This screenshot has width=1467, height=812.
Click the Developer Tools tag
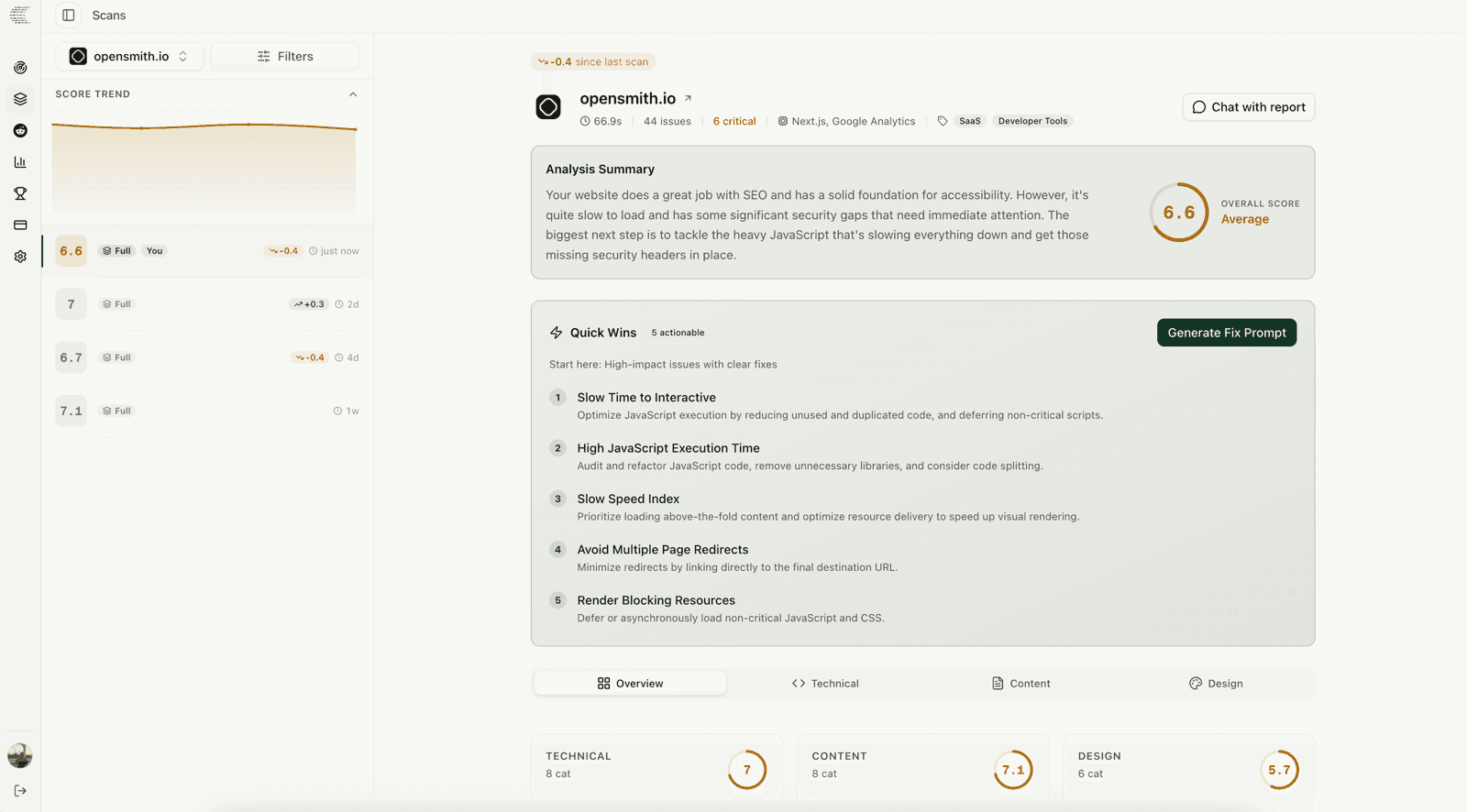(x=1032, y=121)
